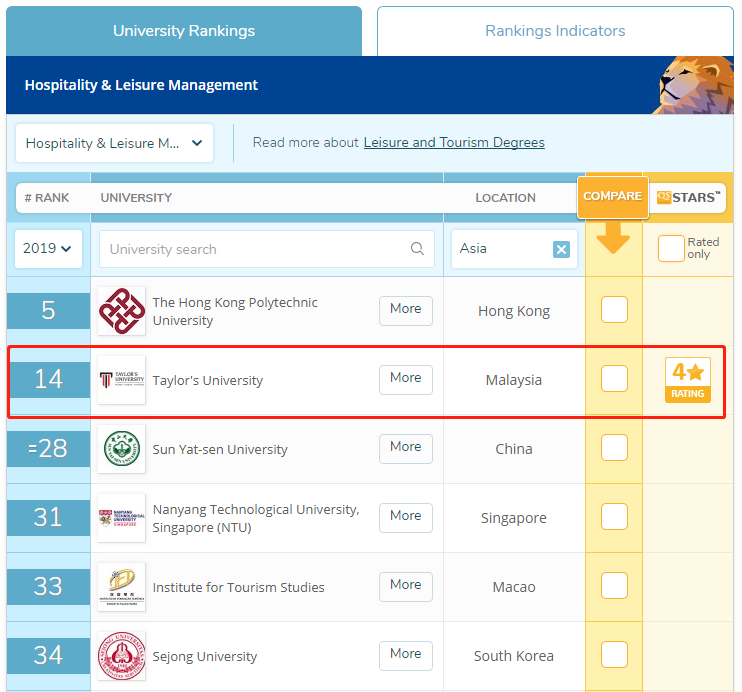Click Institute for Tourism Studies name

click(x=238, y=587)
